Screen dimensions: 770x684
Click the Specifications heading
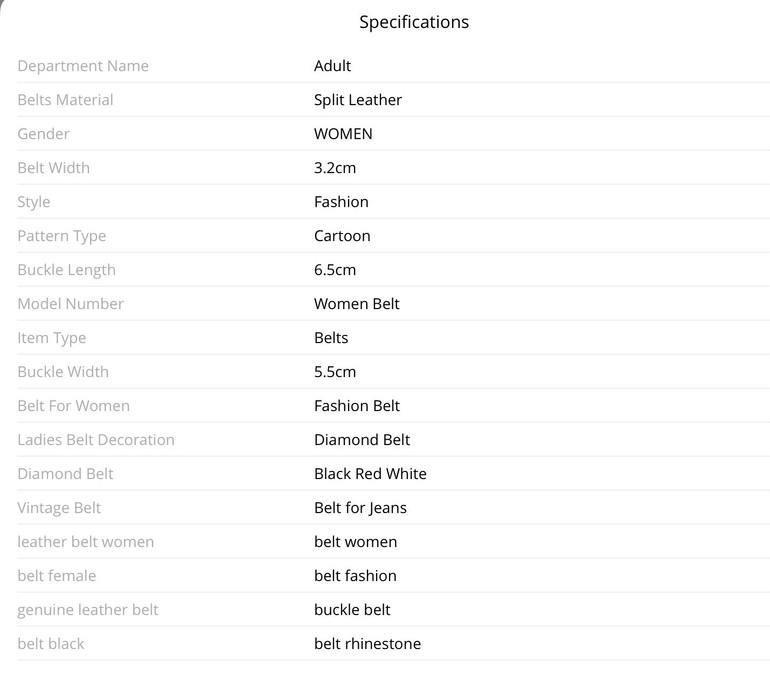pos(414,22)
